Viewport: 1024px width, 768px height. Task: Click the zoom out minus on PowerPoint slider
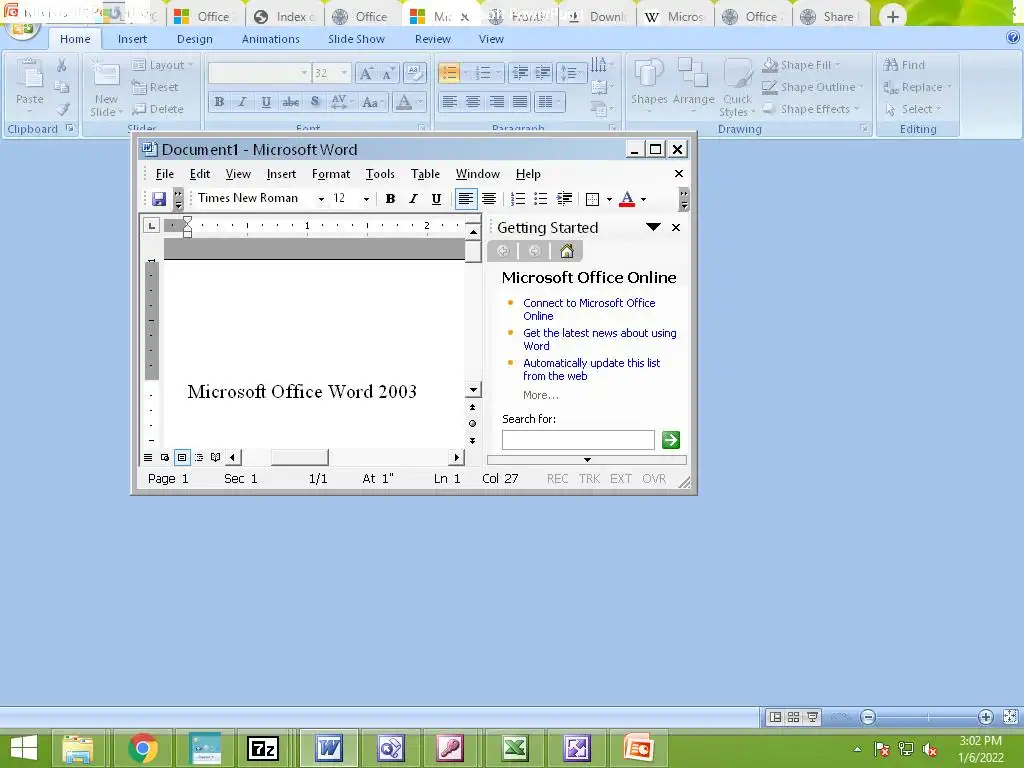click(x=868, y=717)
